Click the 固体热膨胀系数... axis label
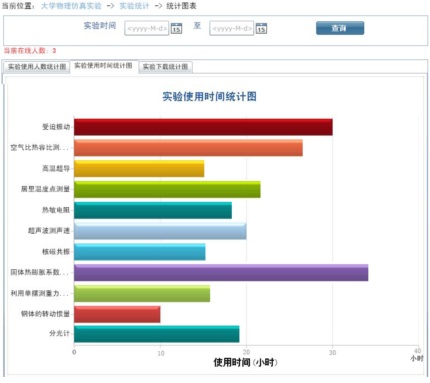The height and width of the screenshot is (383, 430). (x=40, y=272)
